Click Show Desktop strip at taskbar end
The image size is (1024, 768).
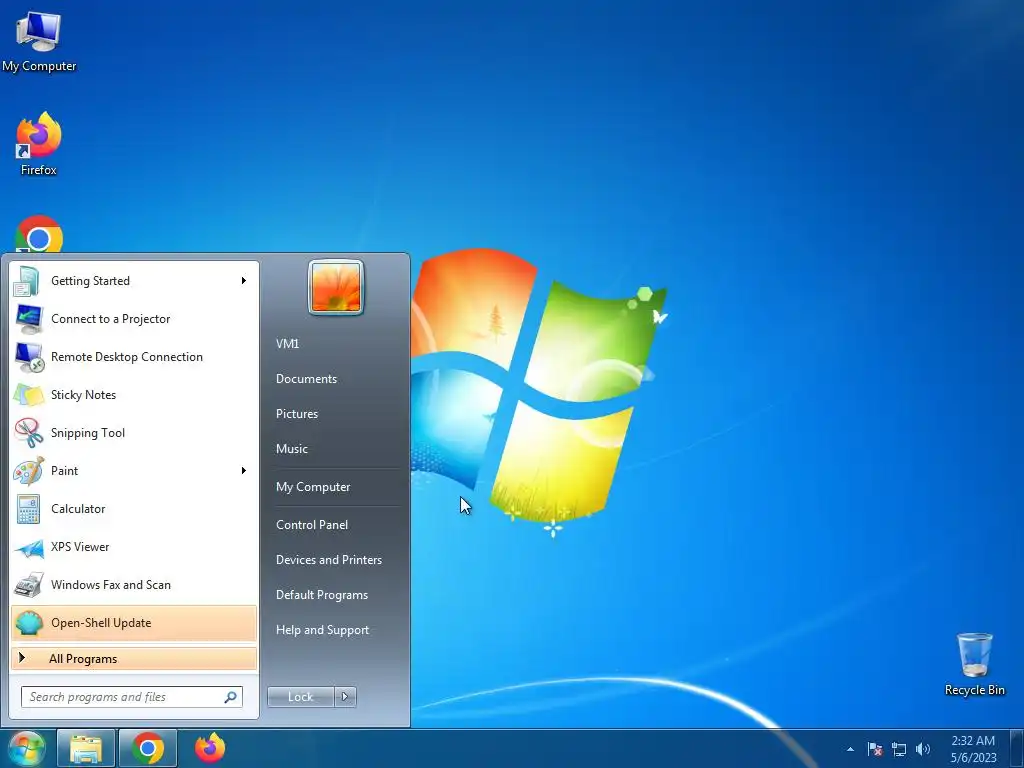pyautogui.click(x=1017, y=749)
